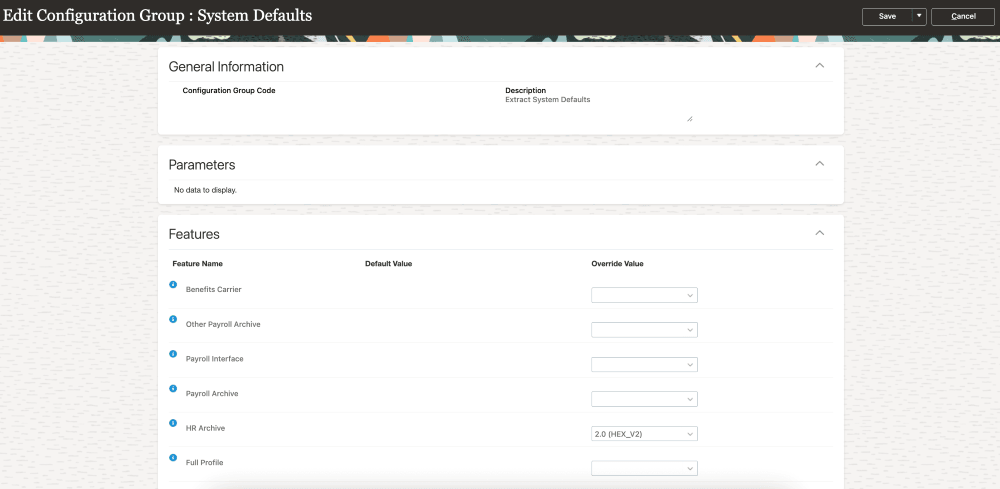Click the Other Payroll Archive feature name
Image resolution: width=1000 pixels, height=489 pixels.
(x=223, y=324)
